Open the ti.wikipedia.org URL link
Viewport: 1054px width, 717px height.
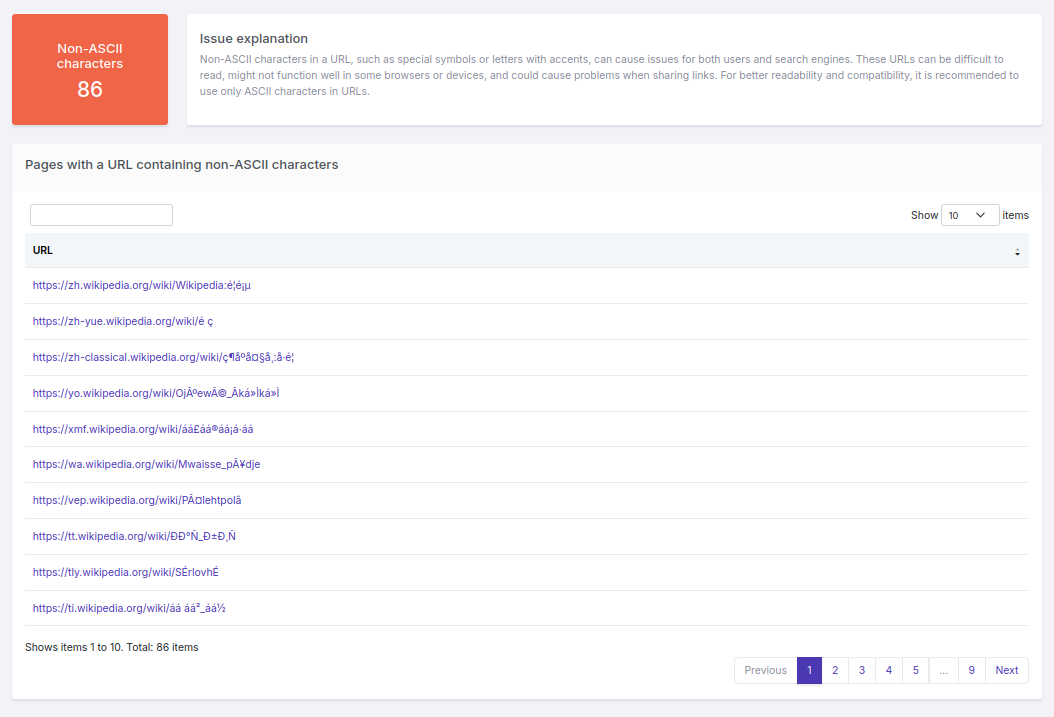[129, 608]
